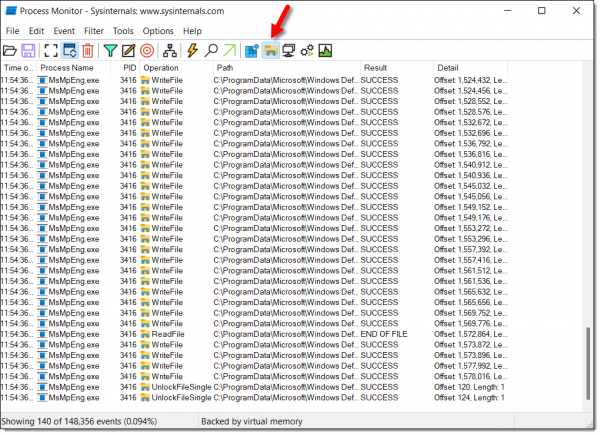This screenshot has height=435, width=600.
Task: Jump to object using the green arrow icon
Action: (x=230, y=51)
